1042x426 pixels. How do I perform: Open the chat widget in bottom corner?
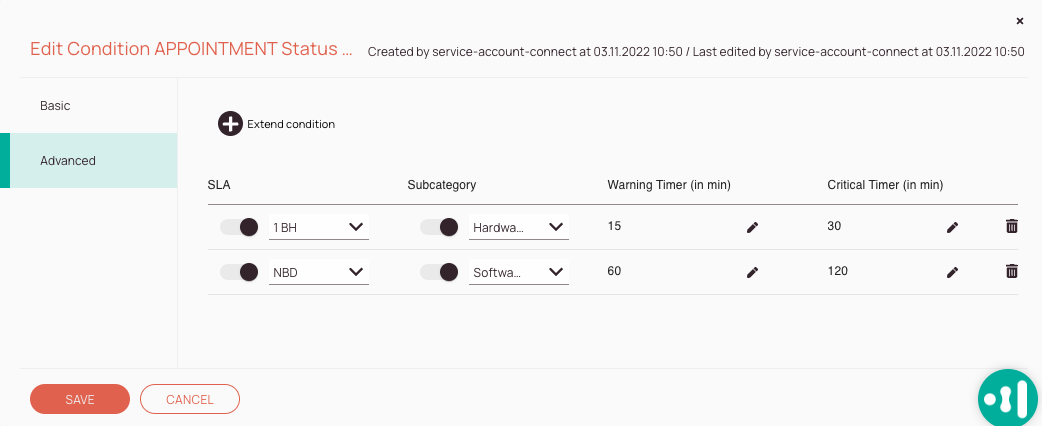coord(1008,398)
